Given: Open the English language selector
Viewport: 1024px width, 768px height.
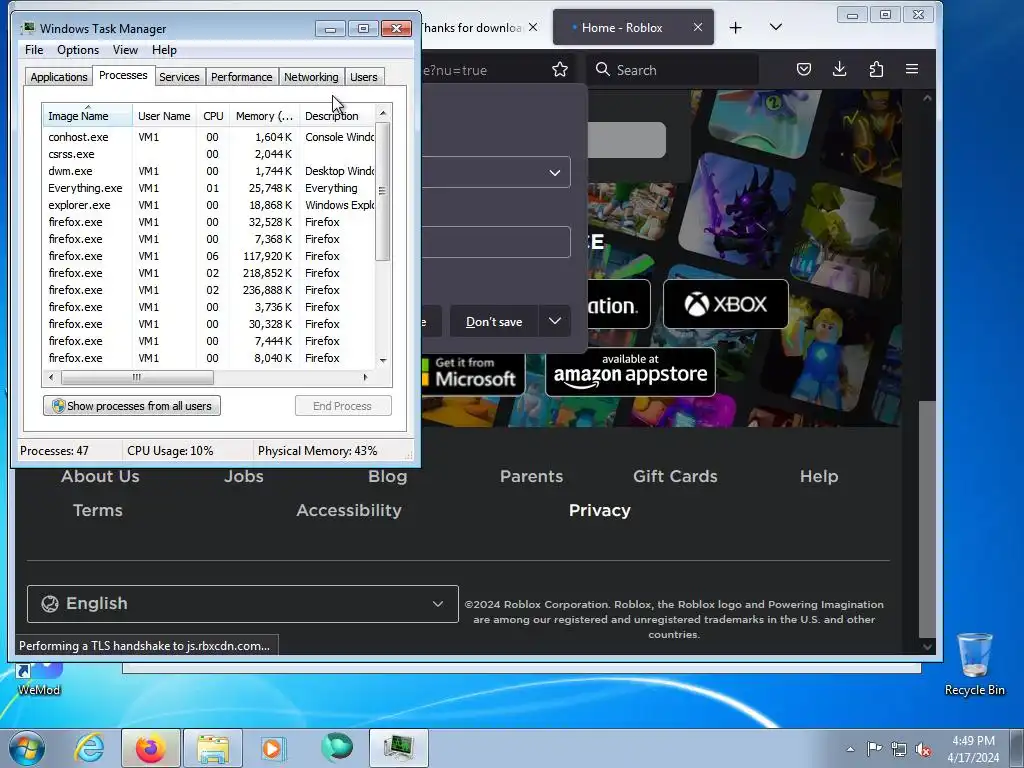Looking at the screenshot, I should coord(242,603).
